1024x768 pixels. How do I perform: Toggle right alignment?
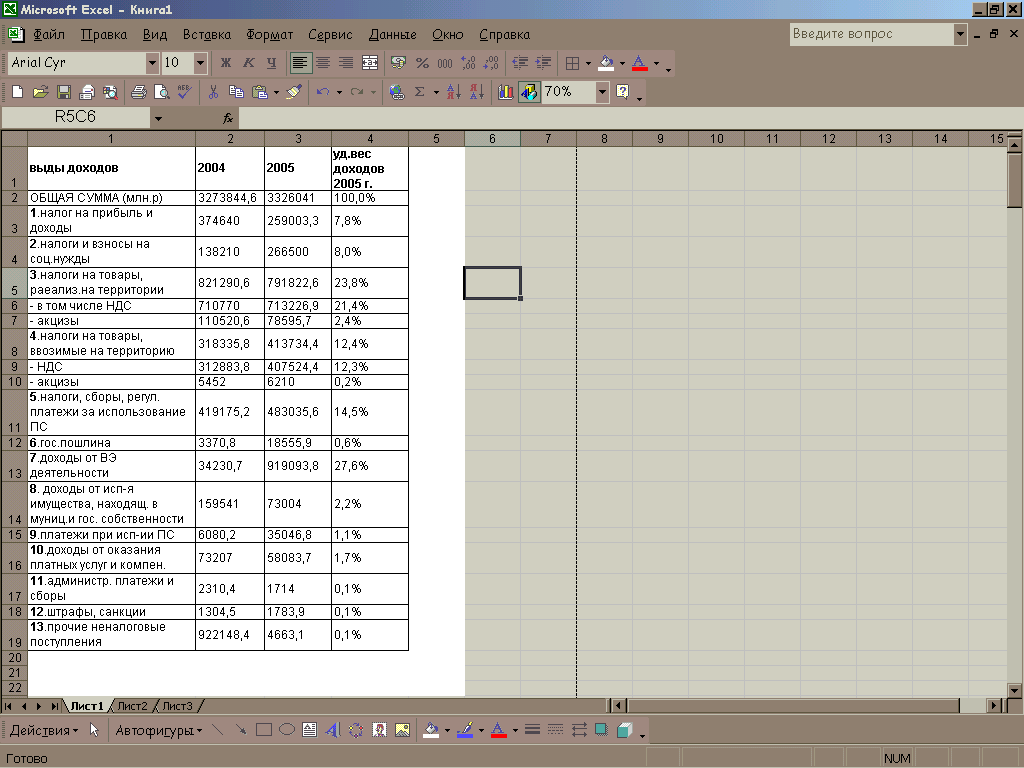click(346, 63)
